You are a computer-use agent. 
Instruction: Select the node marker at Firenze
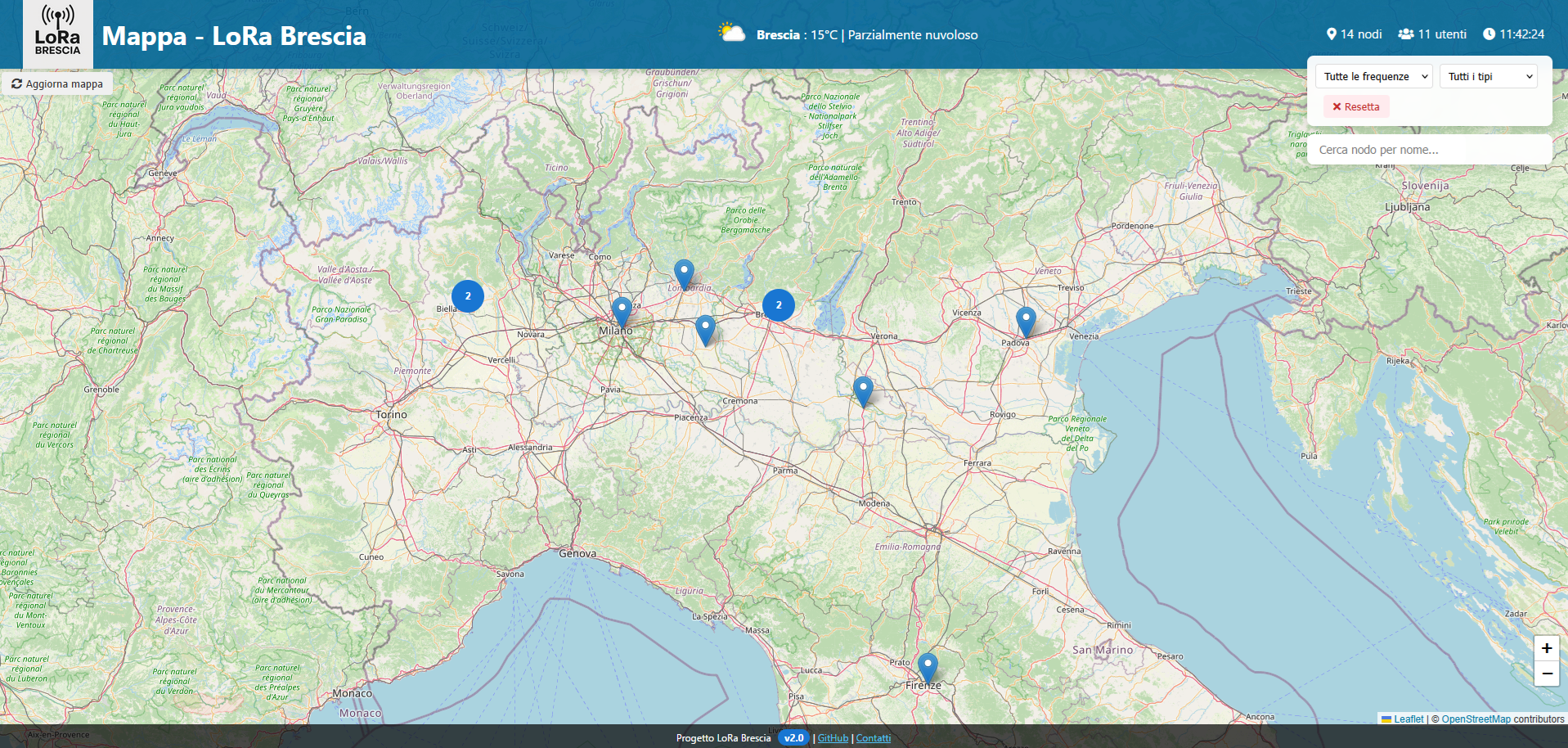coord(928,669)
